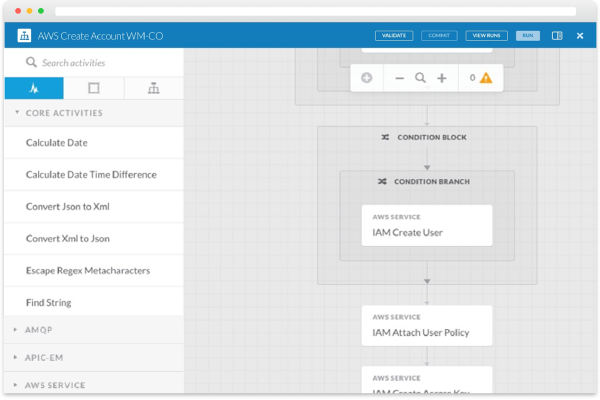Choose Convert Xml to Json
The image size is (600, 400).
(94, 238)
